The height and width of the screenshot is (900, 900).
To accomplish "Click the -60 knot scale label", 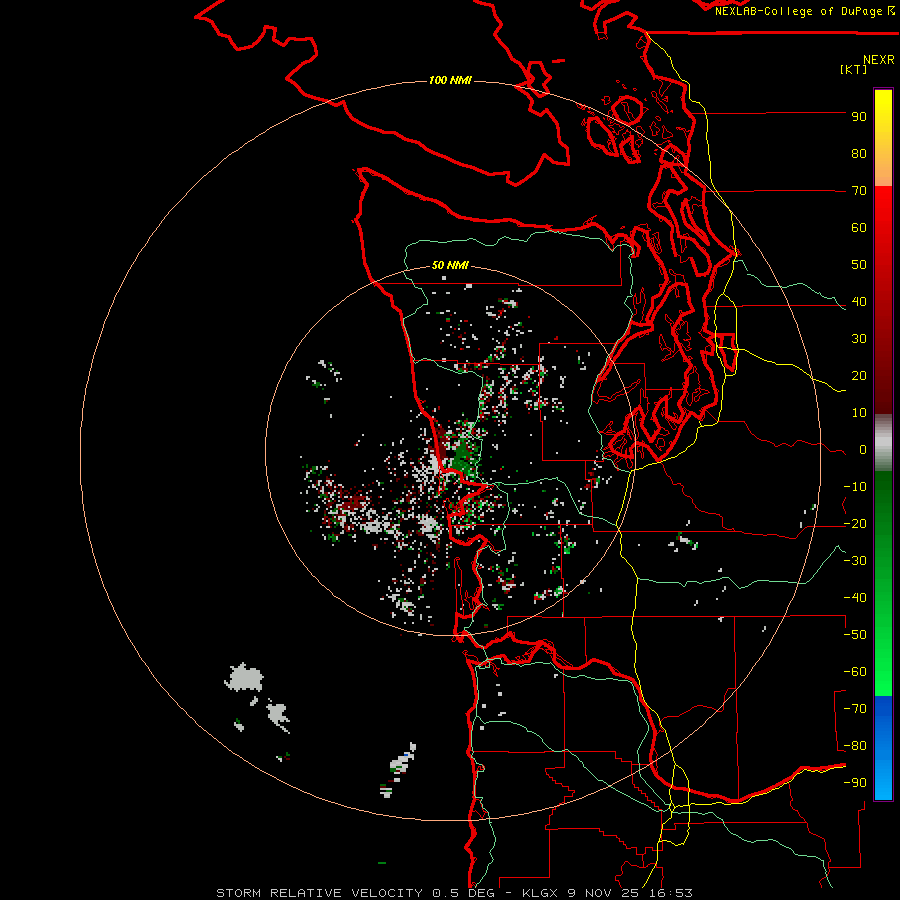I will [x=855, y=672].
